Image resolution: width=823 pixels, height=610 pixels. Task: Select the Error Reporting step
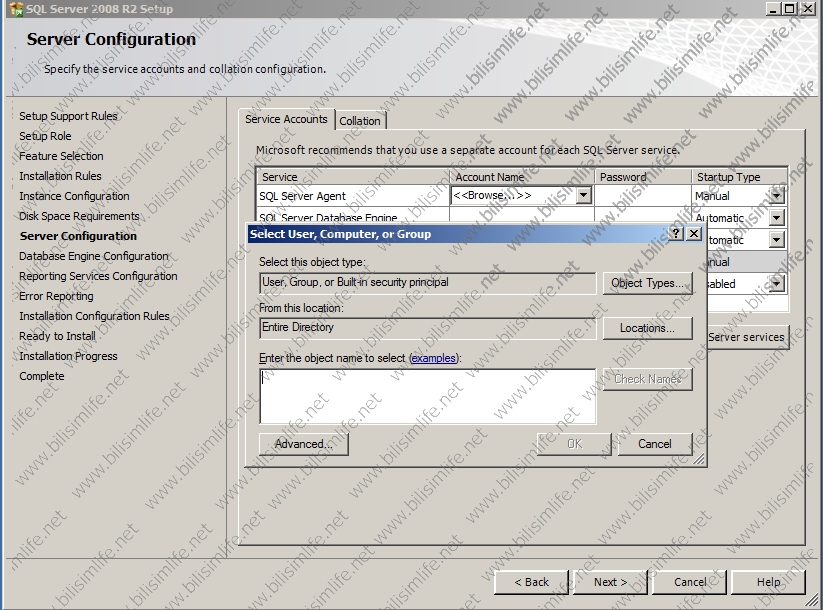[x=56, y=296]
